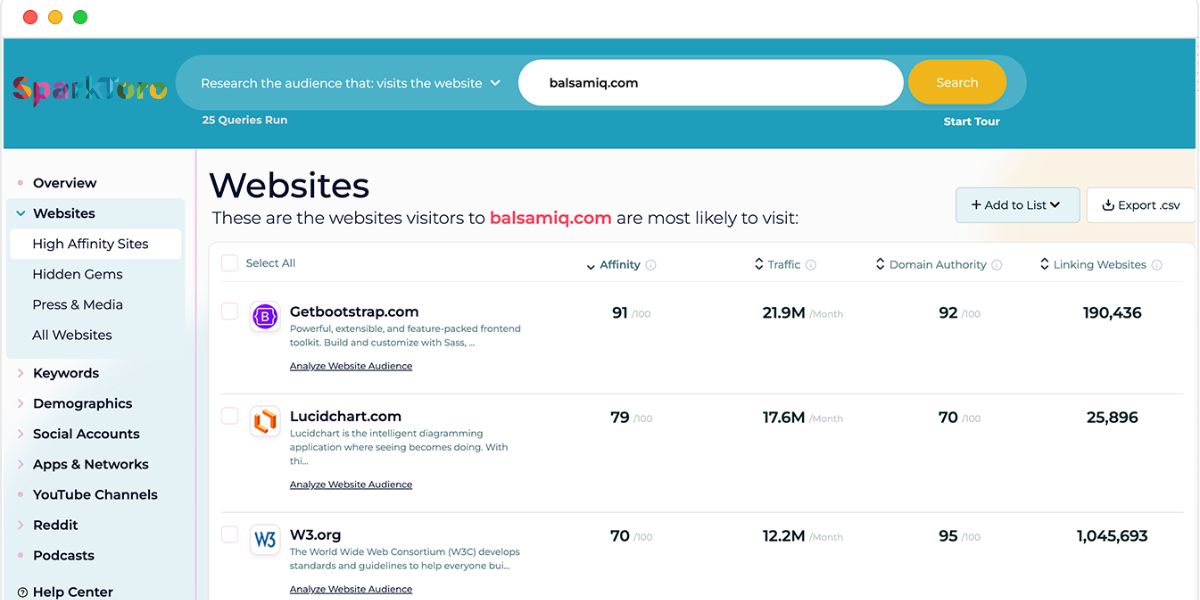This screenshot has height=600, width=1200.
Task: Collapse the Websites sidebar section
Action: click(21, 213)
